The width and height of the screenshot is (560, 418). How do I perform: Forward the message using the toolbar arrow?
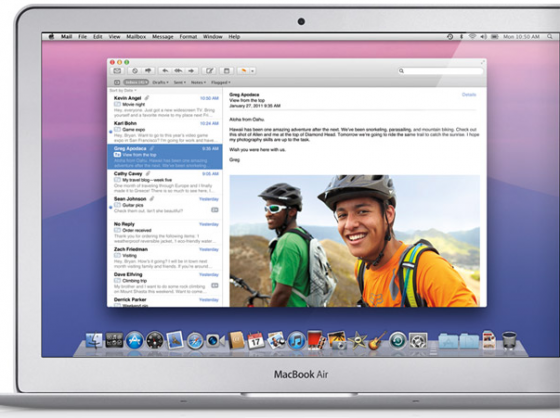pos(191,71)
